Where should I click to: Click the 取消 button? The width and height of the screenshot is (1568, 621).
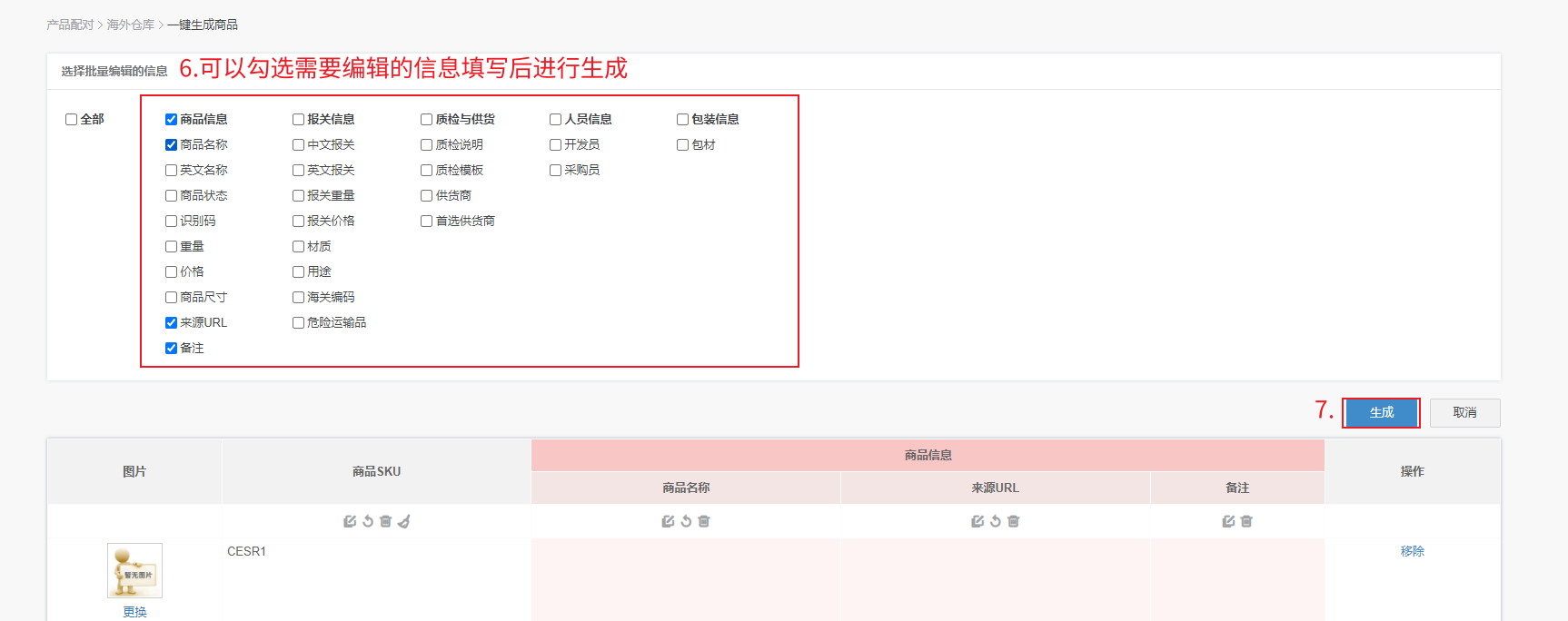point(1464,412)
